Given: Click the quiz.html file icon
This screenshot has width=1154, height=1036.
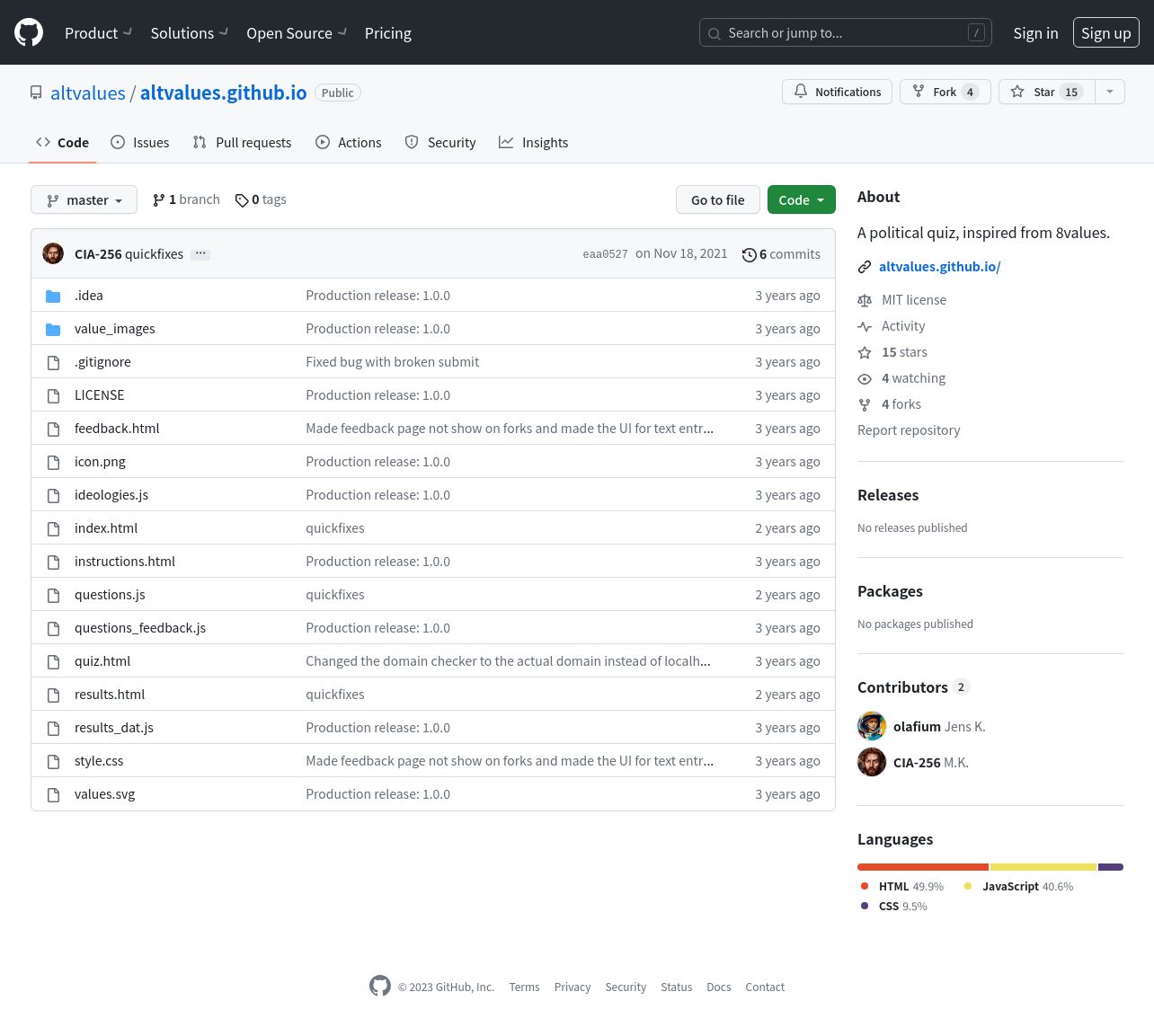Looking at the screenshot, I should [x=53, y=661].
